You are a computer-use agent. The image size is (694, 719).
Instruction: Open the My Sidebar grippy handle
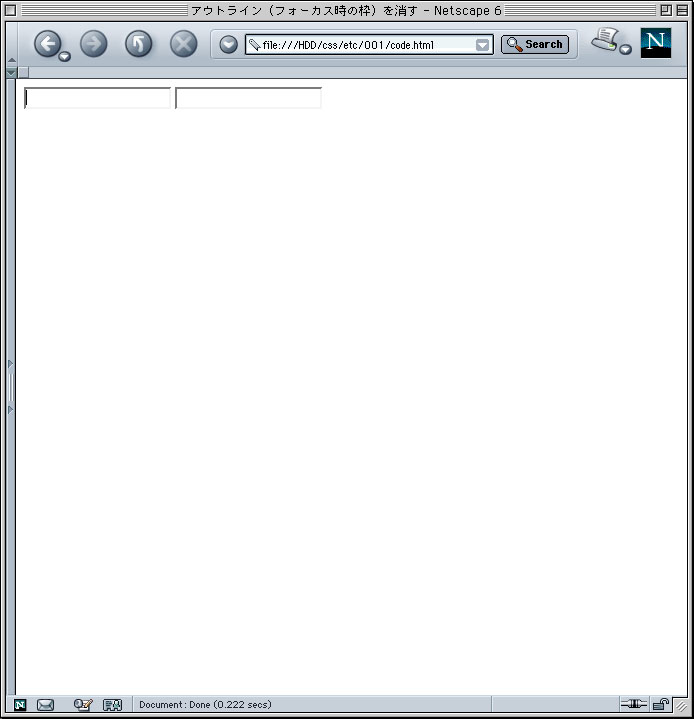tap(11, 387)
